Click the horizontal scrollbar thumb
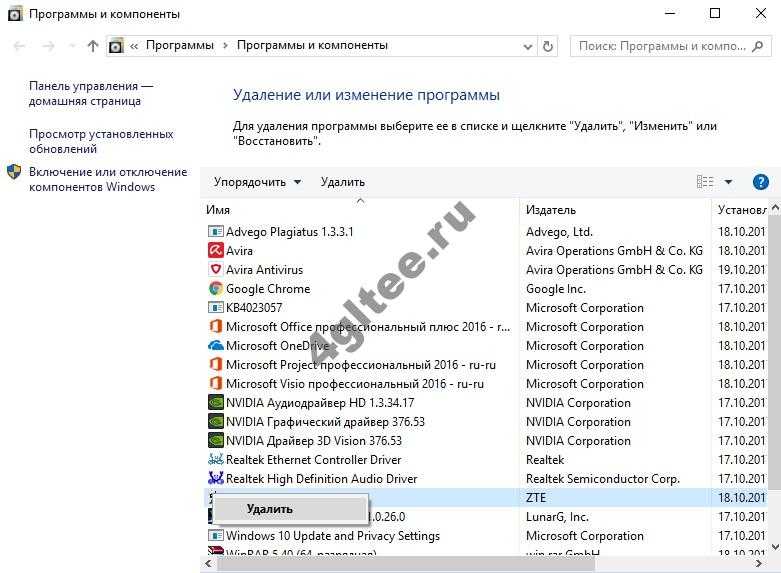 pos(406,564)
